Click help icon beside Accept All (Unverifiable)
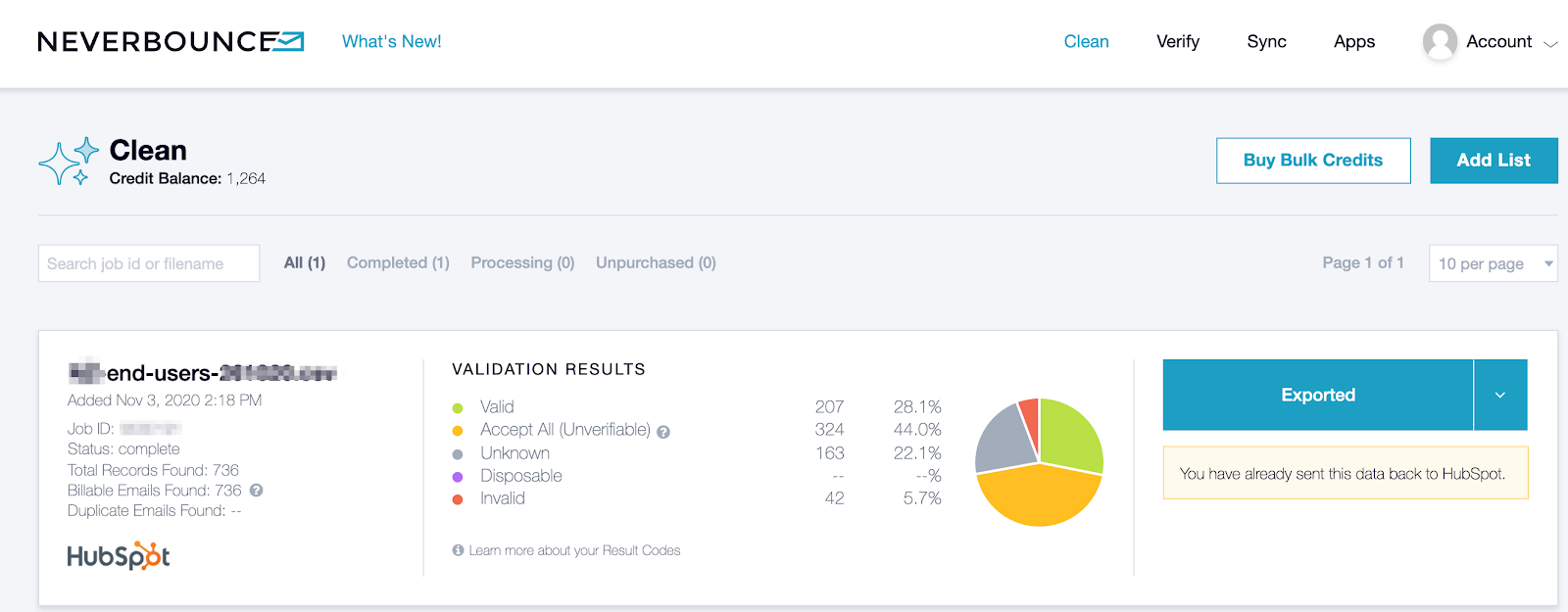This screenshot has width=1568, height=612. click(663, 432)
